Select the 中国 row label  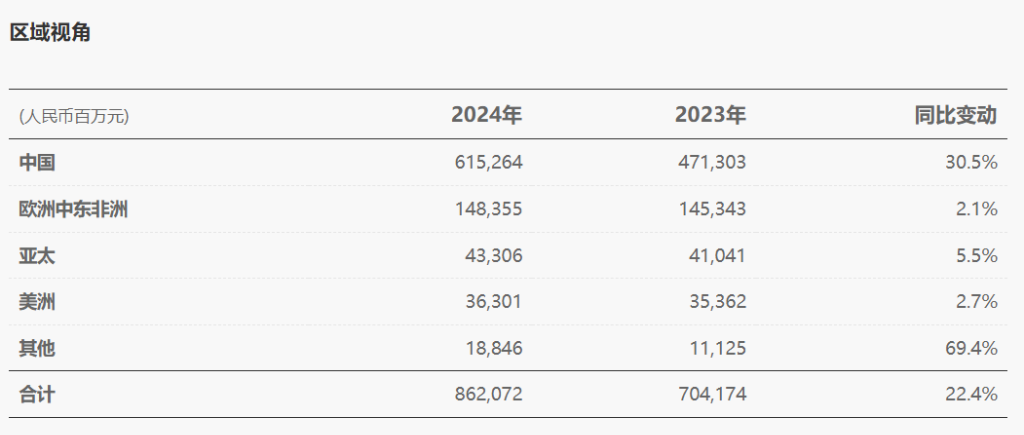coord(37,162)
